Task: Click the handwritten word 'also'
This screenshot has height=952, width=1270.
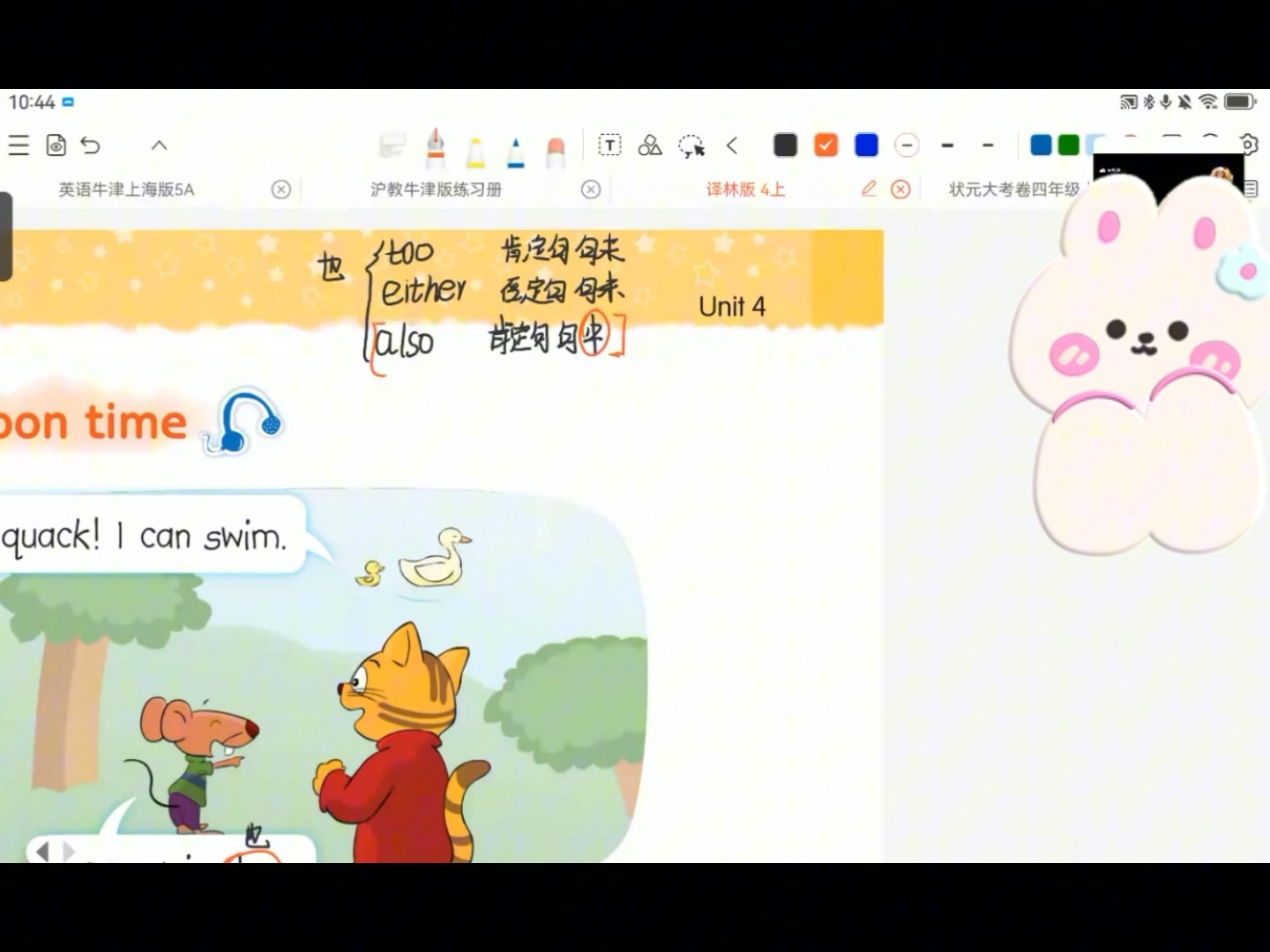Action: pyautogui.click(x=406, y=341)
